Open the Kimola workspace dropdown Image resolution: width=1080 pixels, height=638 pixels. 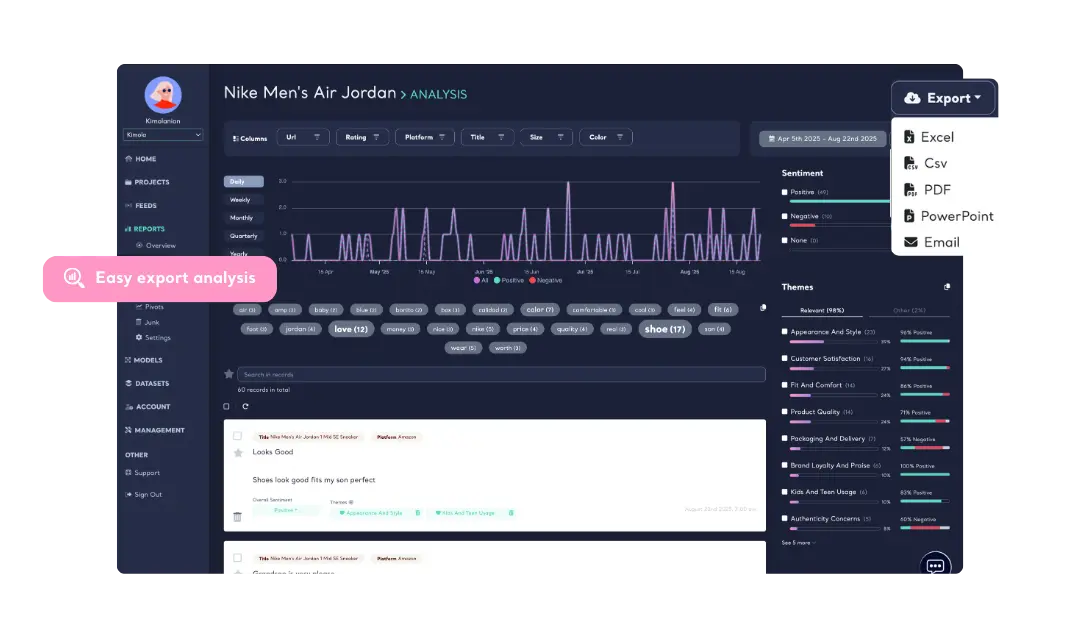163,135
